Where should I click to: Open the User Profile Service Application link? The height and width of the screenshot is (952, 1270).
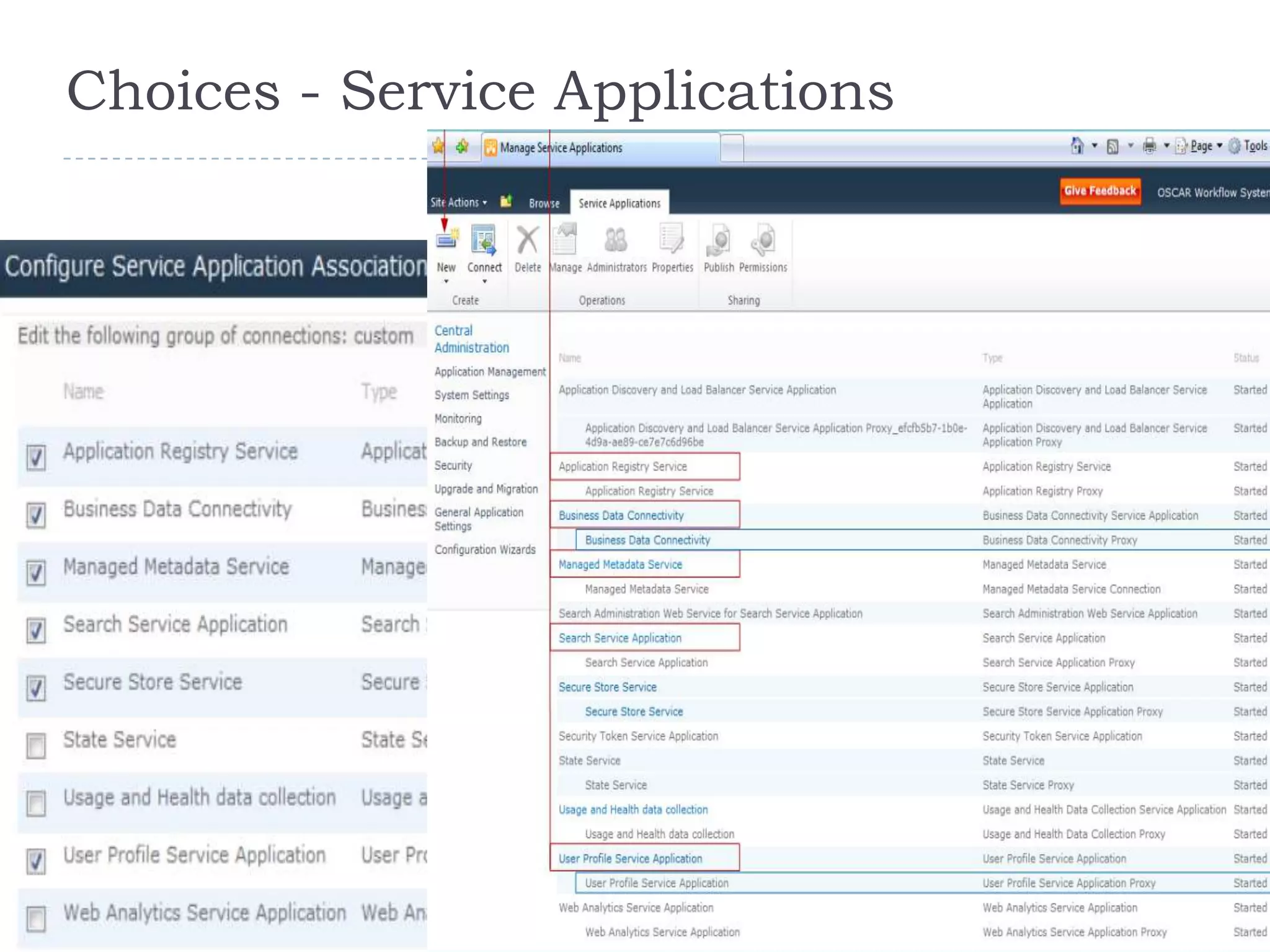click(630, 859)
